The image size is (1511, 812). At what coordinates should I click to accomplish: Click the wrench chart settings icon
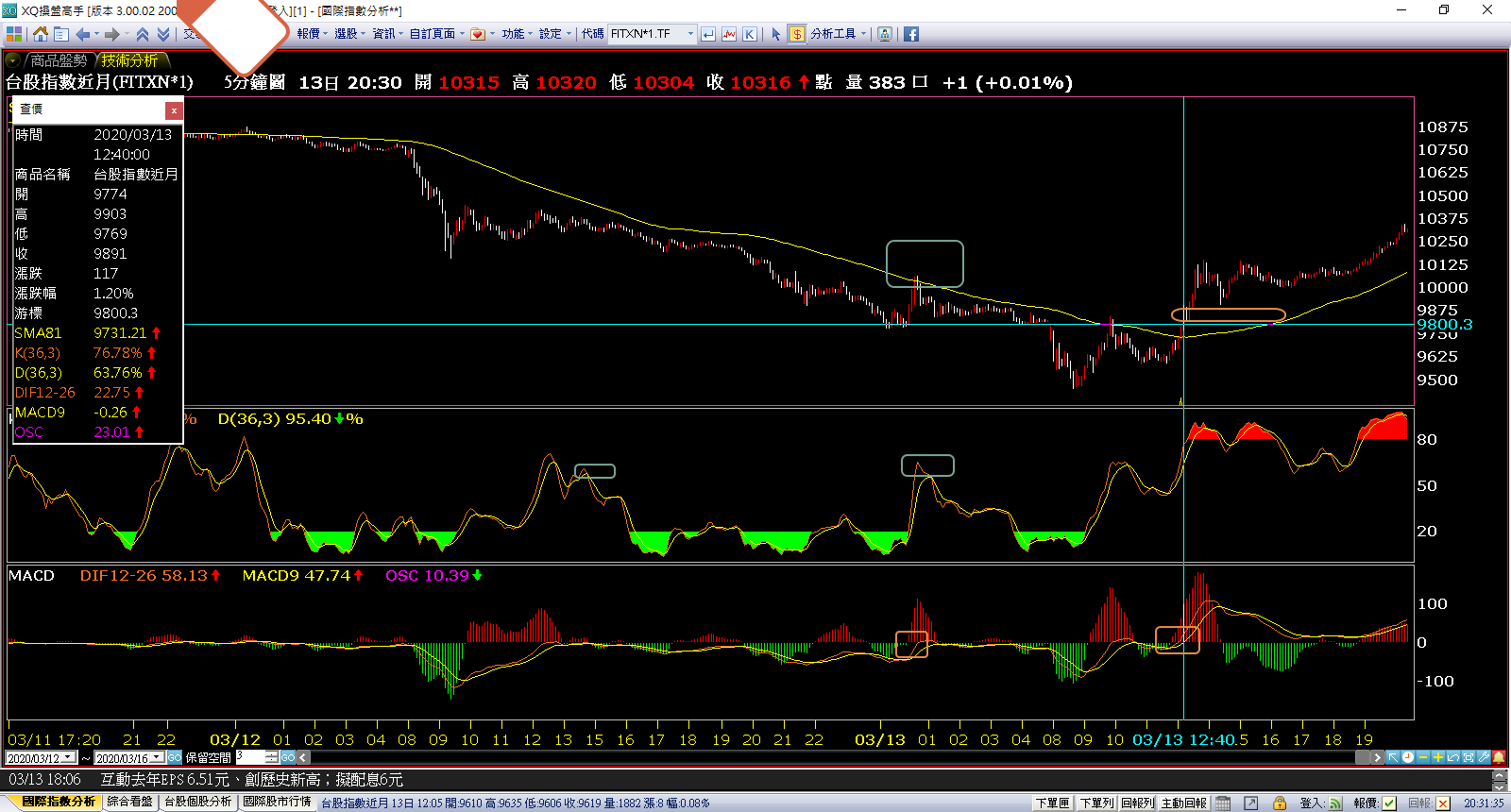point(1484,757)
